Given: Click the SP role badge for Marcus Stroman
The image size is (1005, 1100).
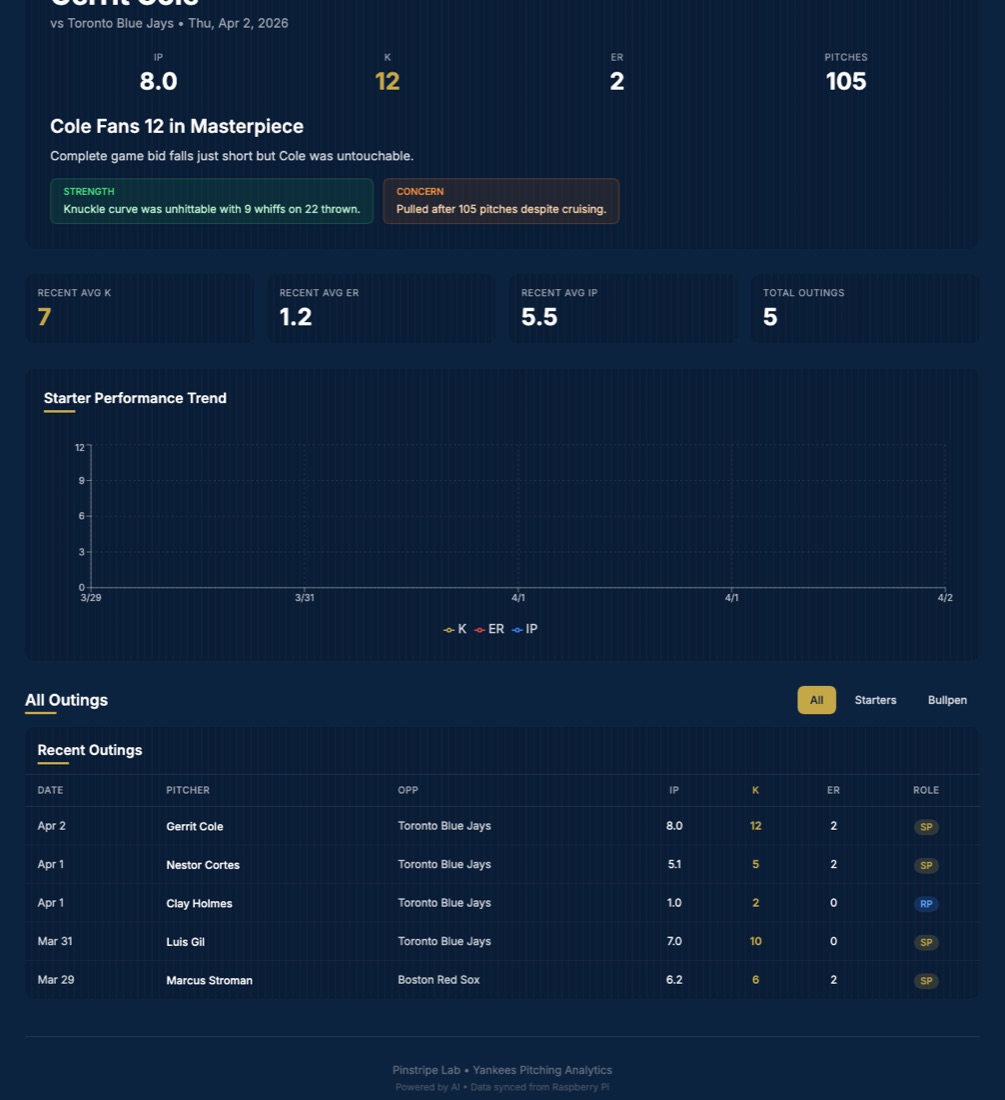Looking at the screenshot, I should tap(926, 981).
